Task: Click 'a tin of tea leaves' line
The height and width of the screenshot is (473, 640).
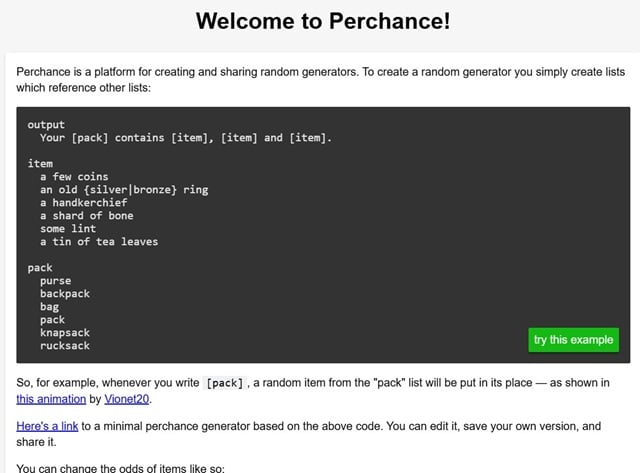Action: click(99, 242)
